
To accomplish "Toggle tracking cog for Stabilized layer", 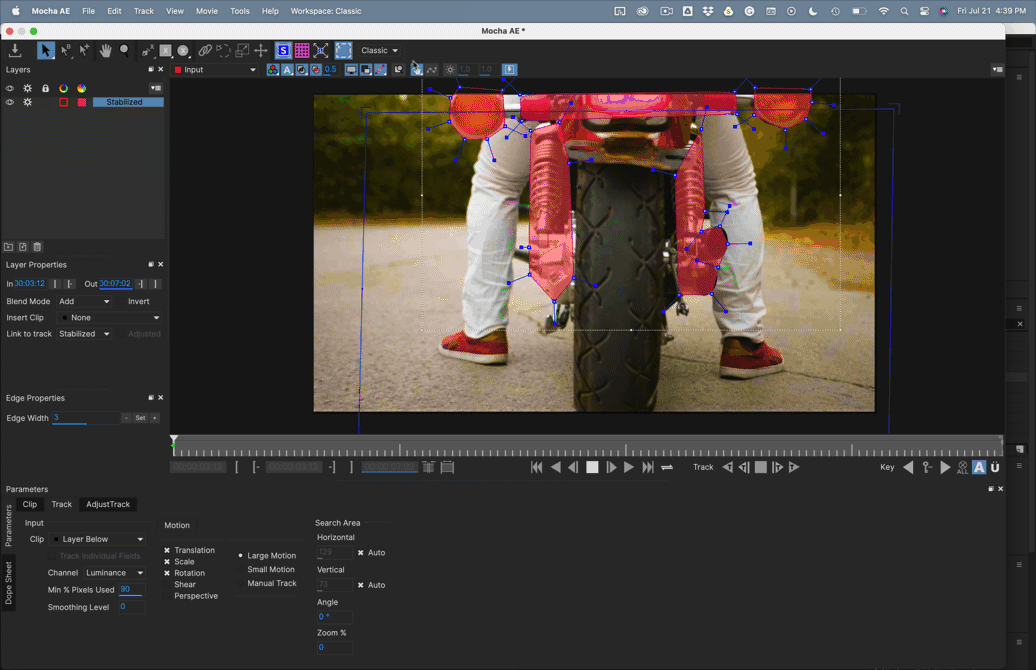I will tap(28, 102).
